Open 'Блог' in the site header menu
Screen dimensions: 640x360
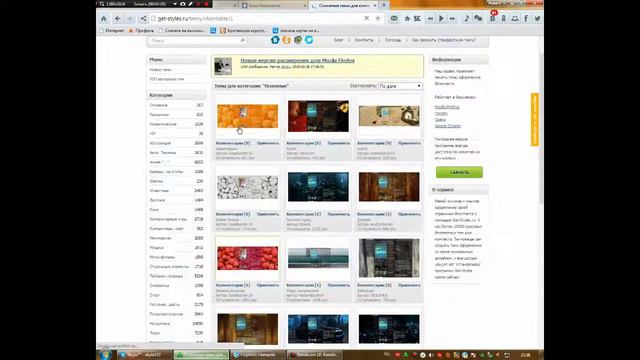click(x=339, y=40)
